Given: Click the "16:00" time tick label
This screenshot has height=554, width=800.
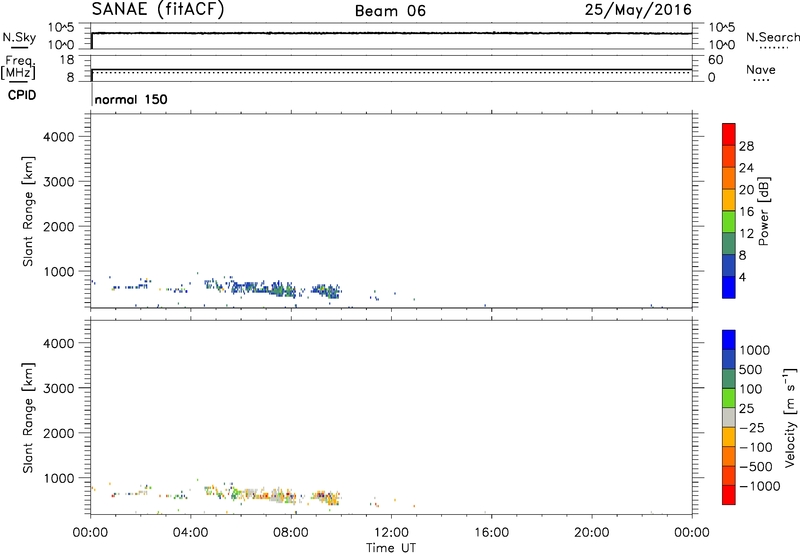Looking at the screenshot, I should click(492, 533).
